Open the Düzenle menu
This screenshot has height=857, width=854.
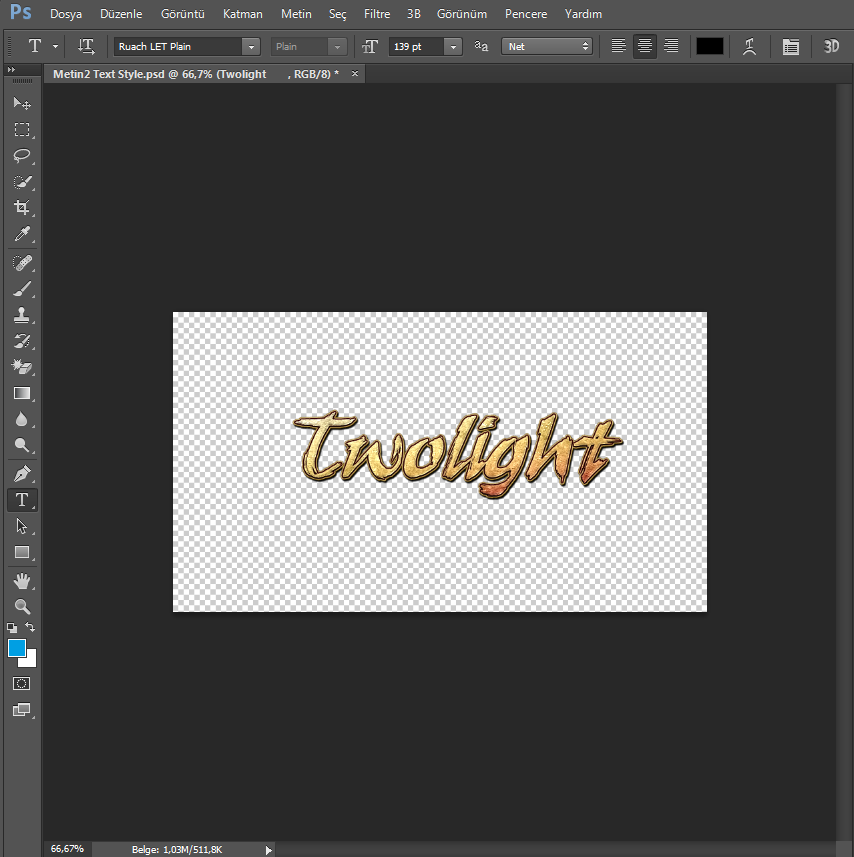[121, 14]
